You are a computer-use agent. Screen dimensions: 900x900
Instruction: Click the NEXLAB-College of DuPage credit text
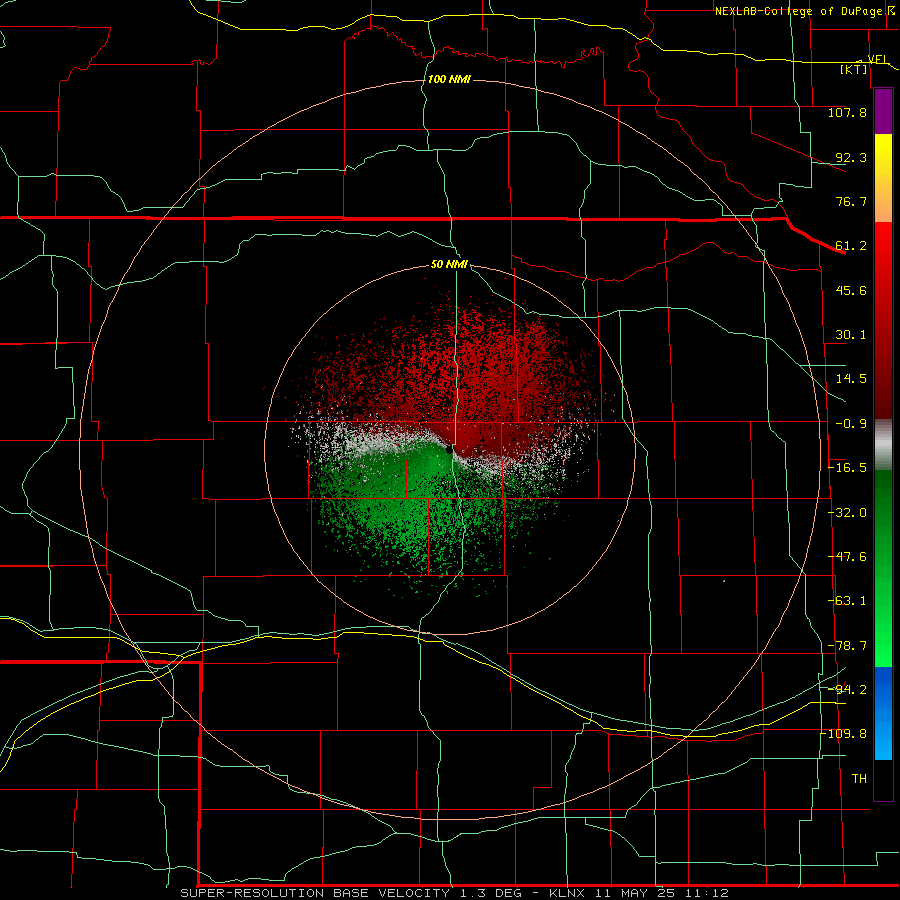click(x=801, y=11)
